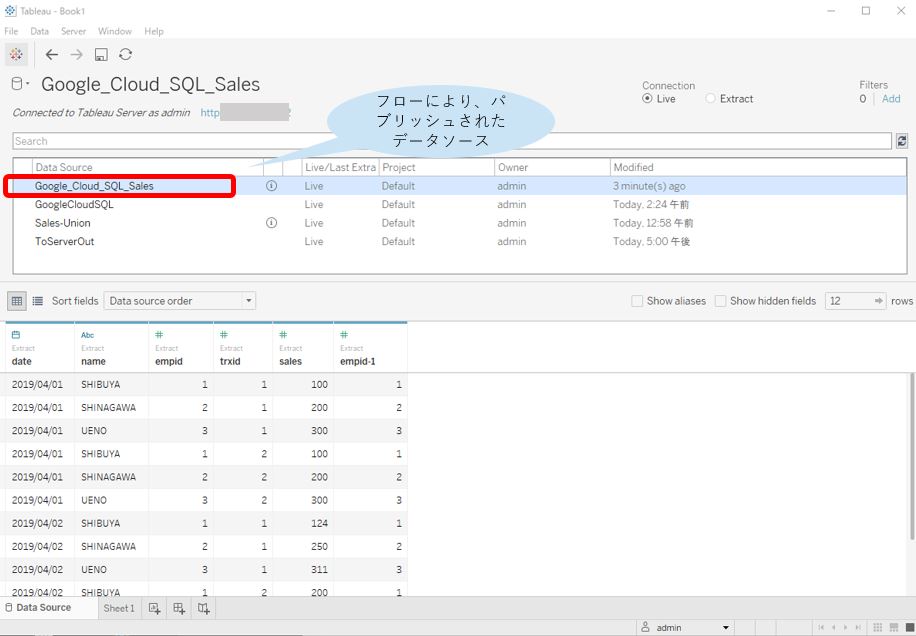Sort list by Modified column header
The image size is (916, 636).
pos(758,168)
